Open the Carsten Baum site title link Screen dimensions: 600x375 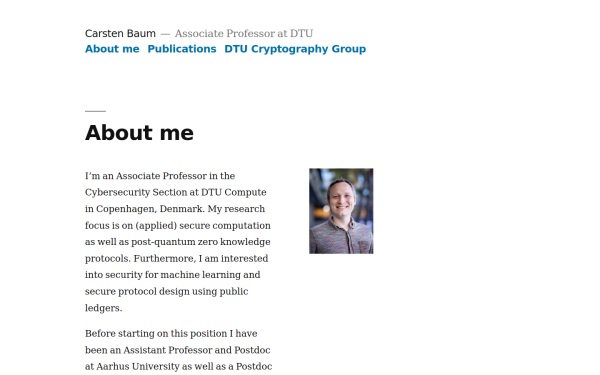tap(120, 34)
